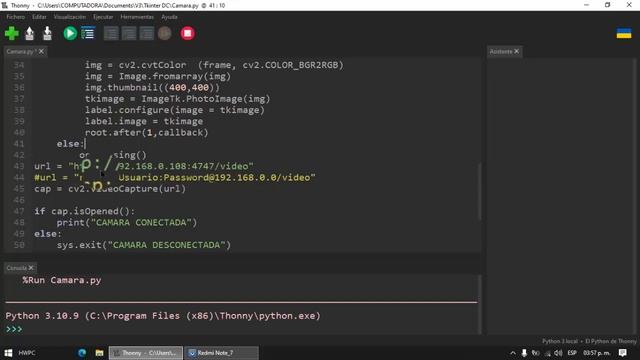Click the line cap = cv2.VideoCapture(url)

[110, 189]
